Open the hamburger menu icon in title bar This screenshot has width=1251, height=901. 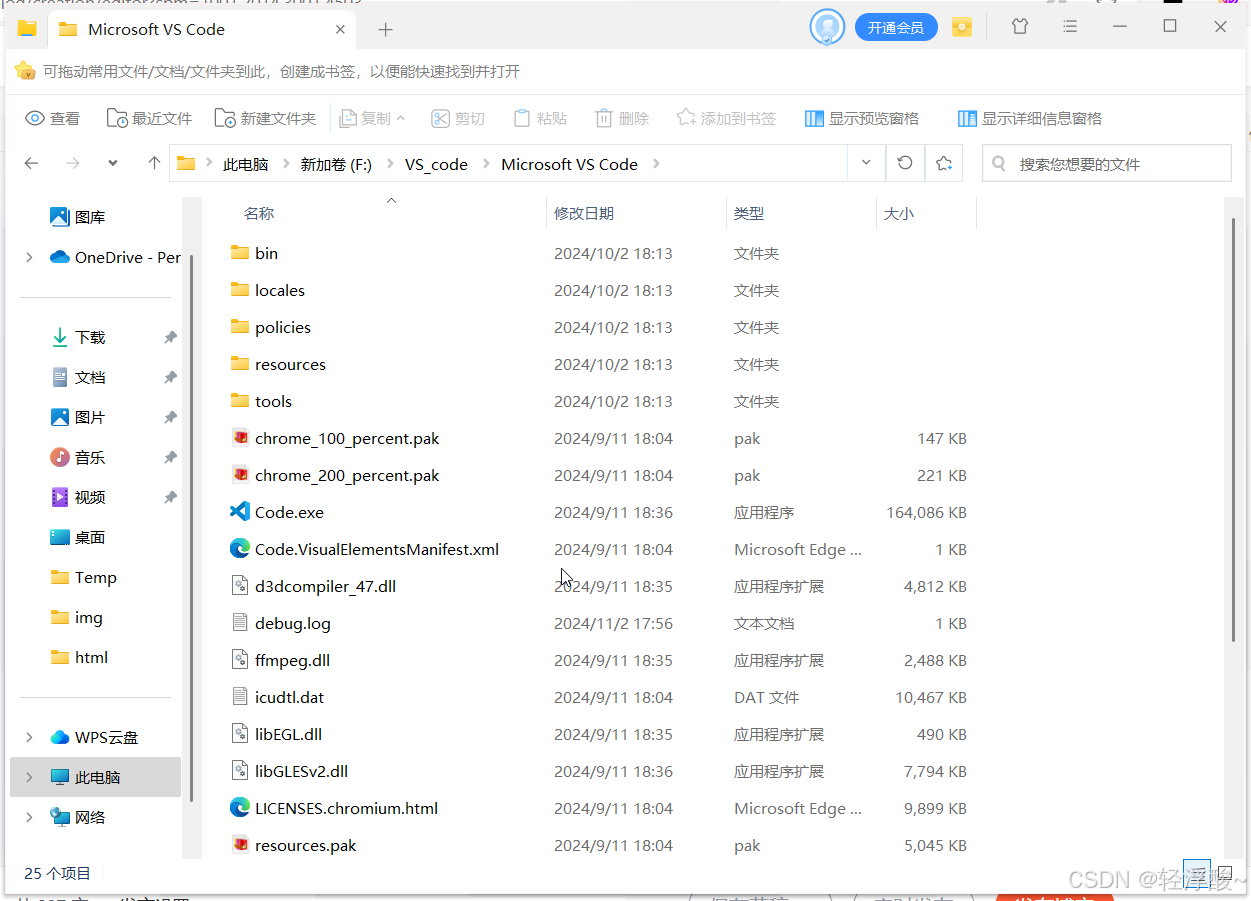[x=1071, y=27]
